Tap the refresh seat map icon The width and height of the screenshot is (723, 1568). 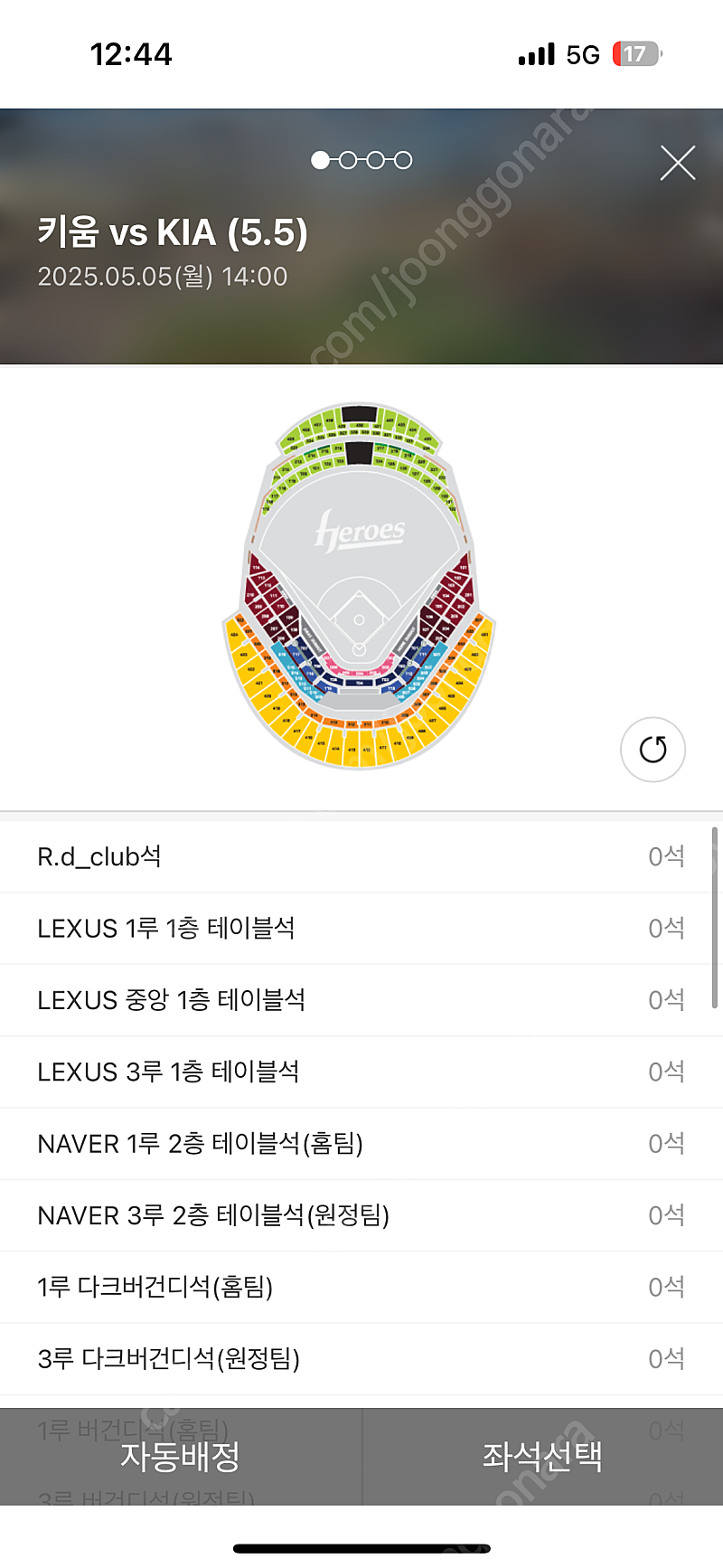tap(653, 750)
